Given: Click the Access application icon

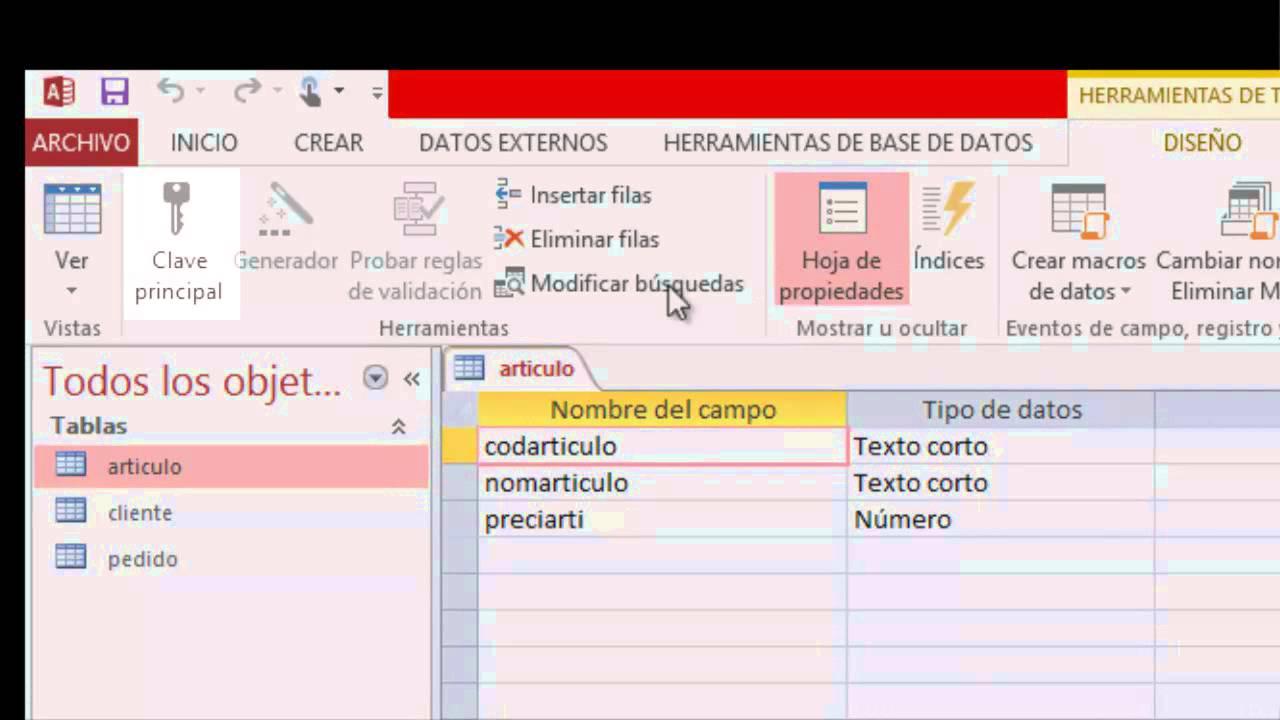Looking at the screenshot, I should (59, 92).
